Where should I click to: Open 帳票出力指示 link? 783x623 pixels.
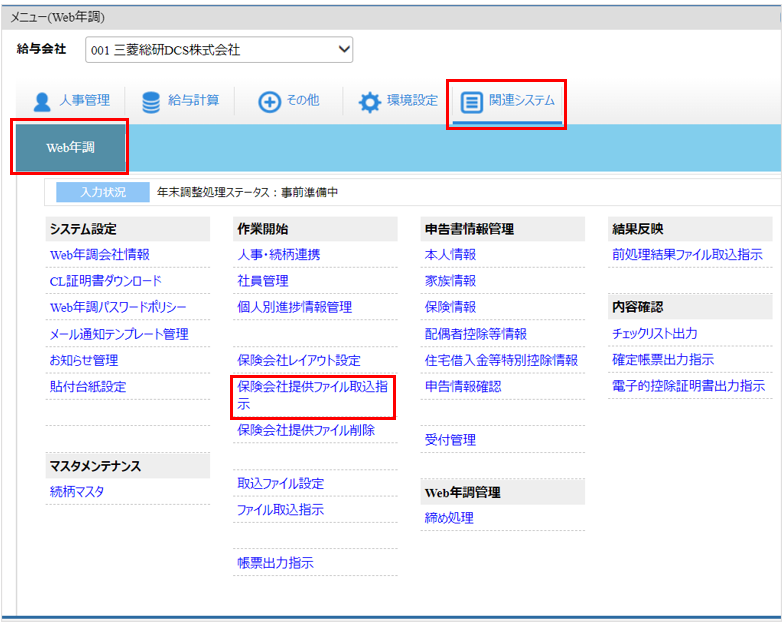coord(275,563)
